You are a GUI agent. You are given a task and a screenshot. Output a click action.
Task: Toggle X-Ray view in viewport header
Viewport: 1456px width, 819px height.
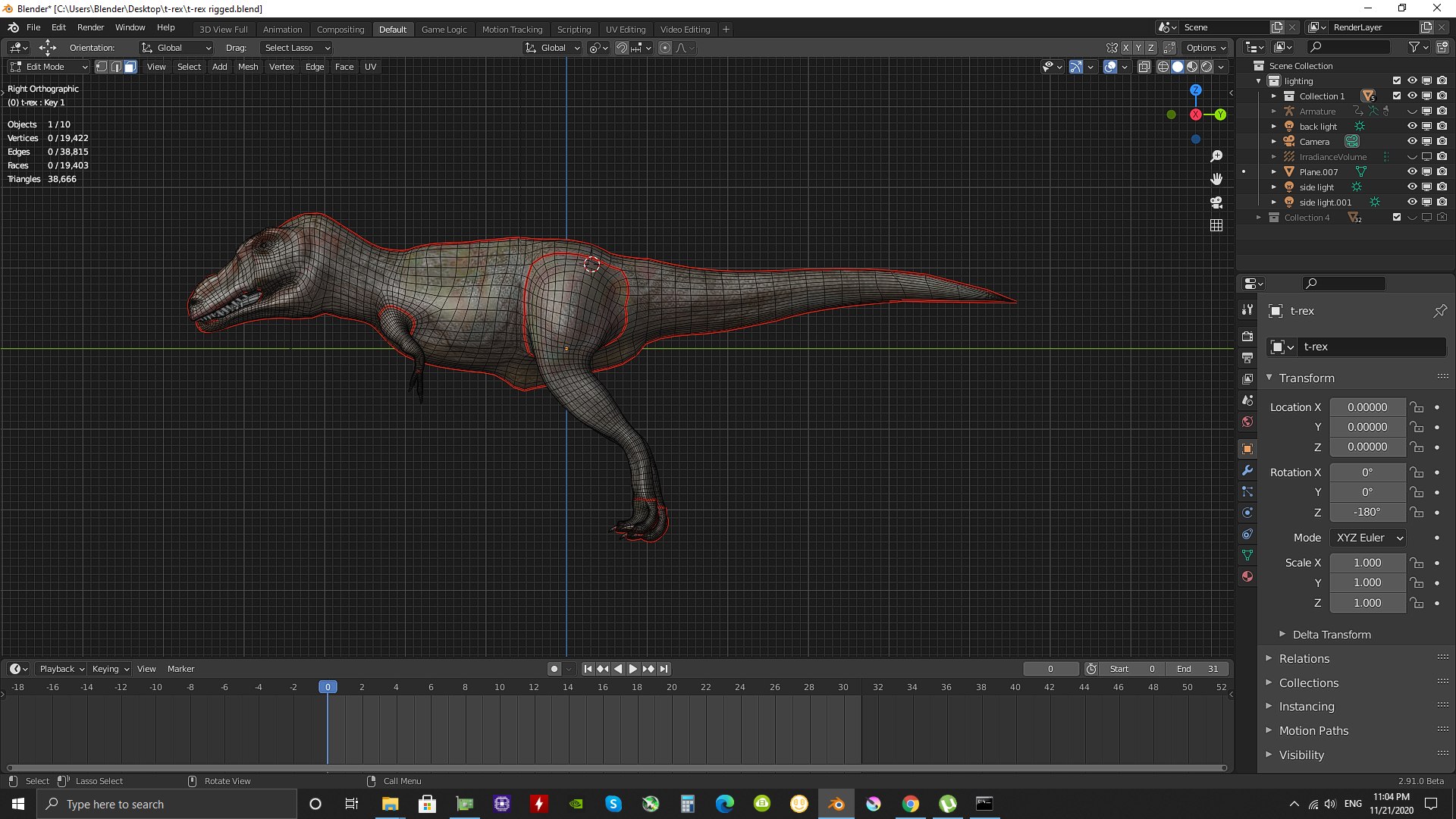[1144, 67]
